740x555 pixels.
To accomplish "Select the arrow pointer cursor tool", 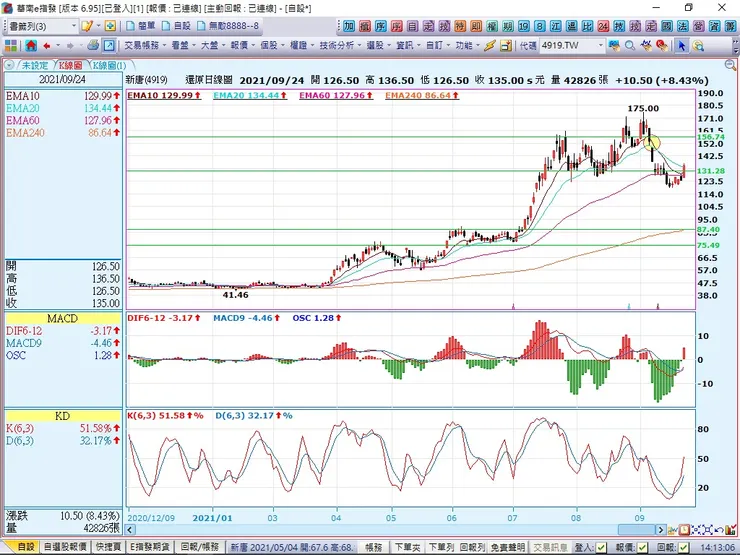I will tap(682, 45).
